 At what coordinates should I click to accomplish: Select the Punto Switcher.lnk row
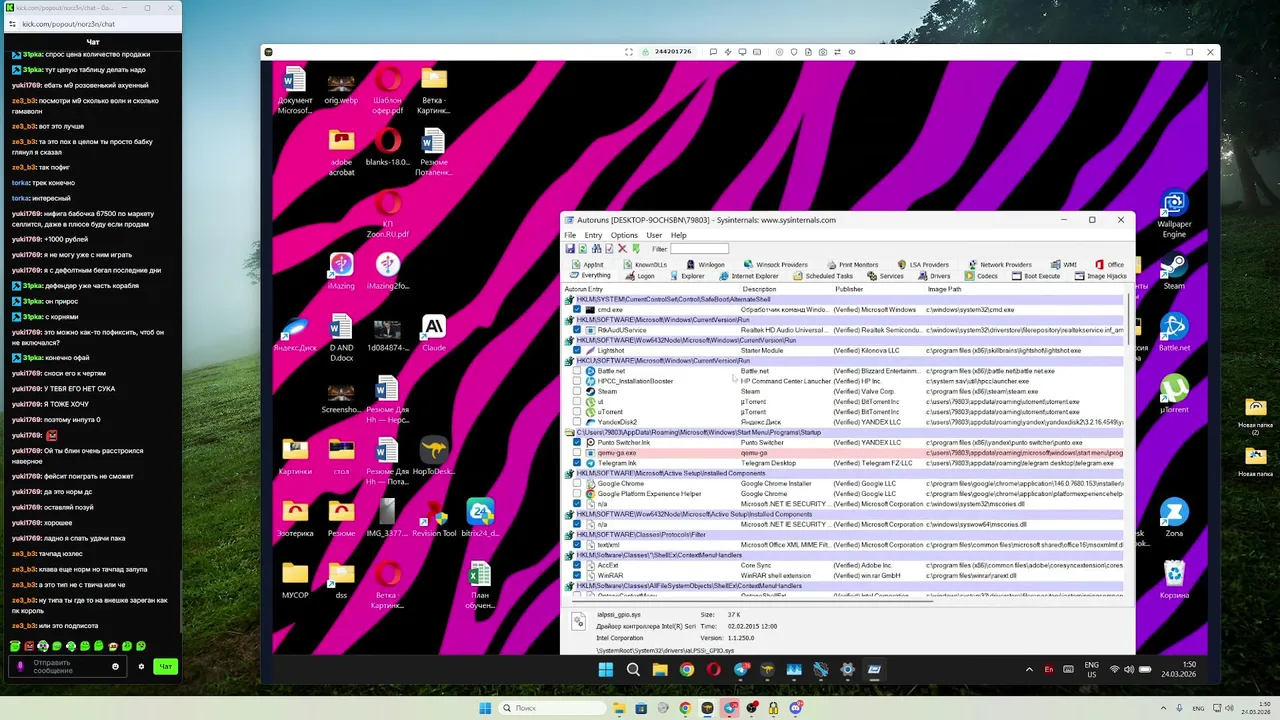click(845, 443)
